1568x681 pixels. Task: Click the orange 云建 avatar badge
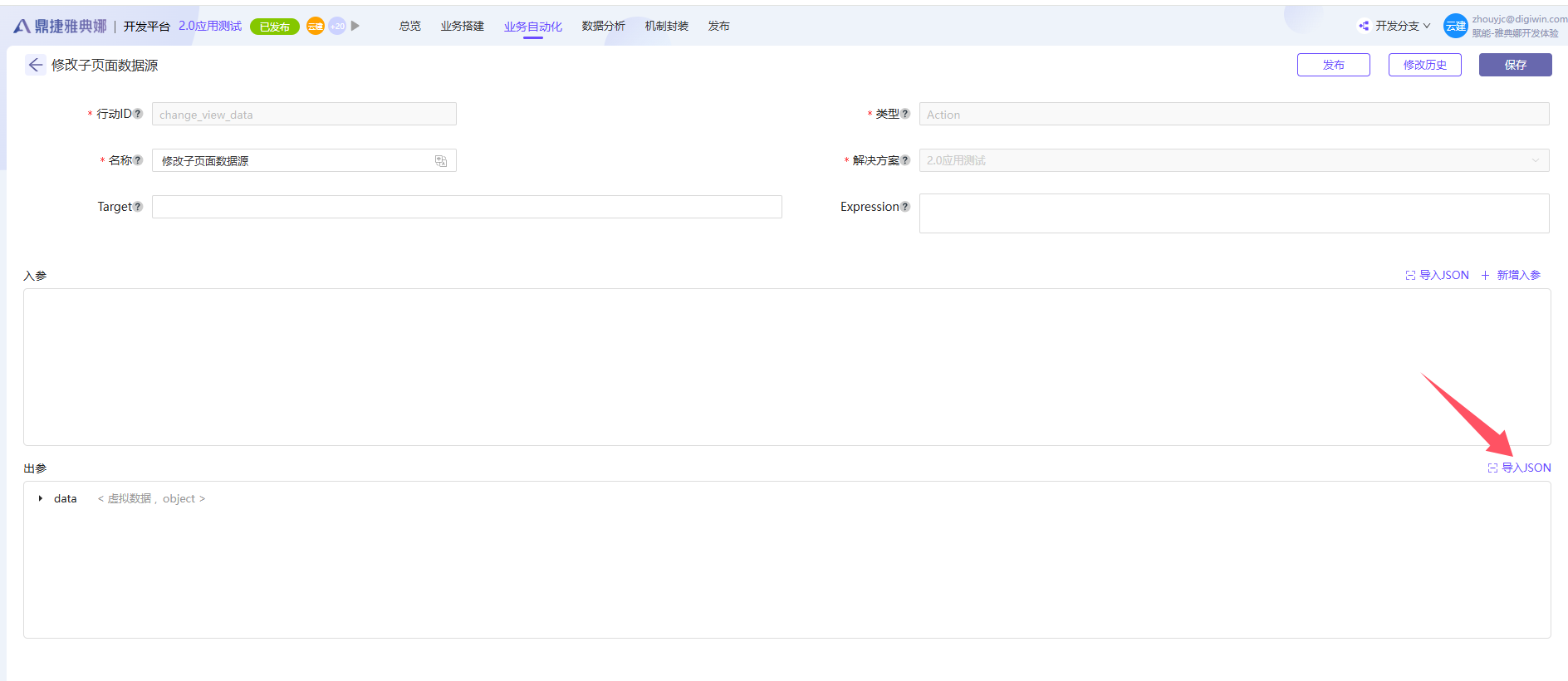316,26
